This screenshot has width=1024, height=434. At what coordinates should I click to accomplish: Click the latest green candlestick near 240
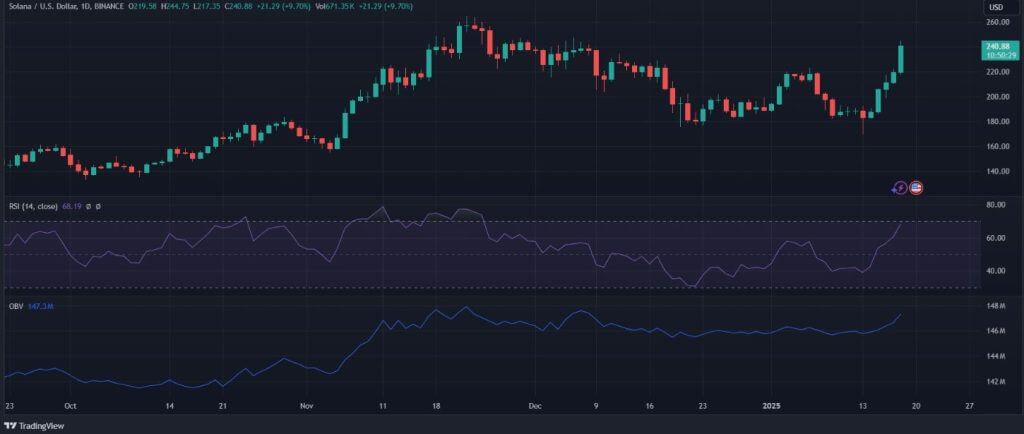(901, 59)
